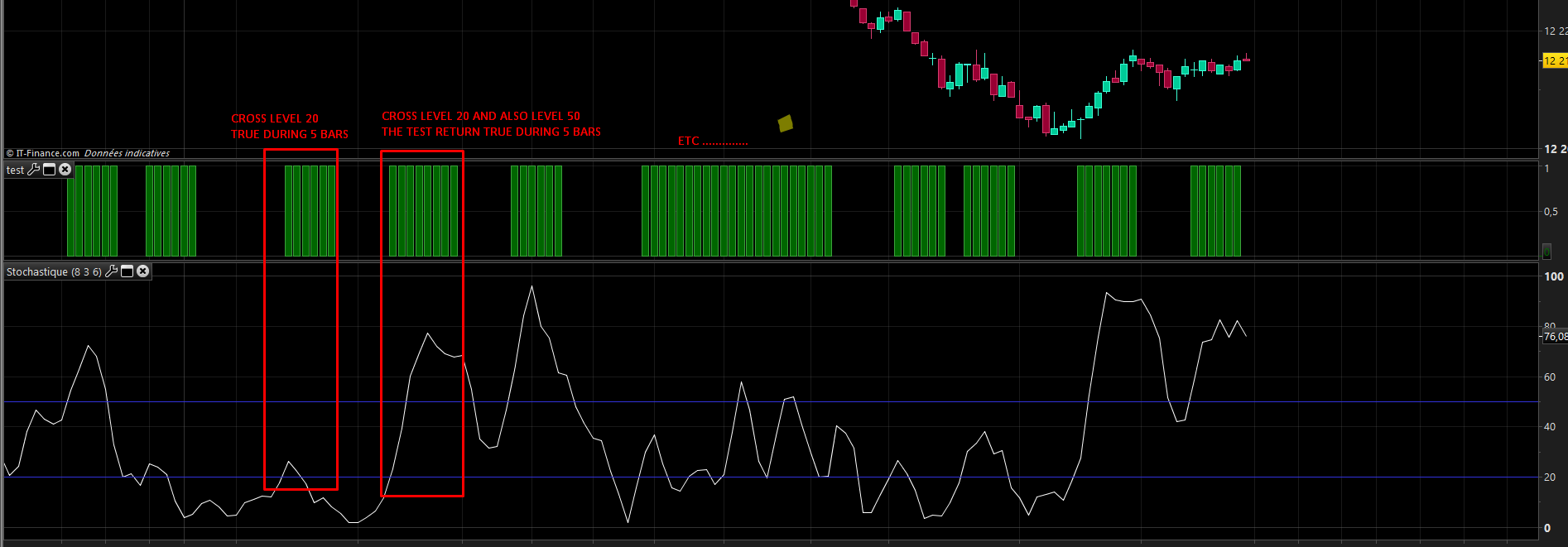The width and height of the screenshot is (1568, 547).
Task: Click the 0,5 label on test scale
Action: [1551, 212]
